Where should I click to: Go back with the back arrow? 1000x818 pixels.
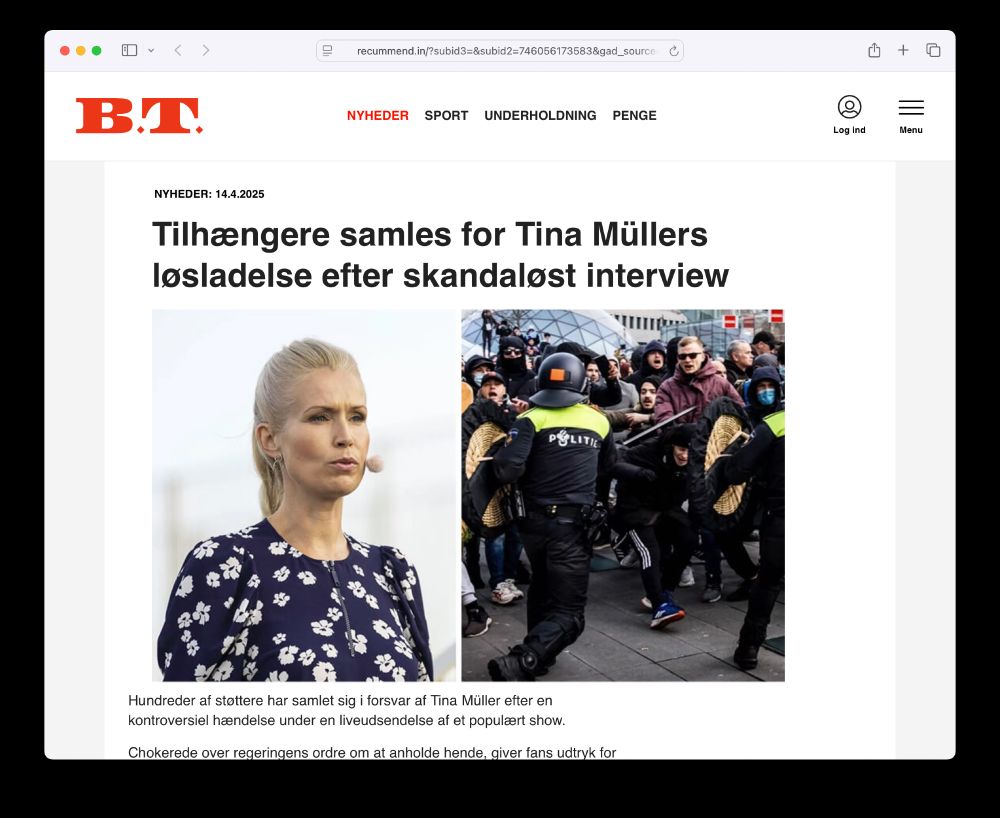tap(178, 50)
